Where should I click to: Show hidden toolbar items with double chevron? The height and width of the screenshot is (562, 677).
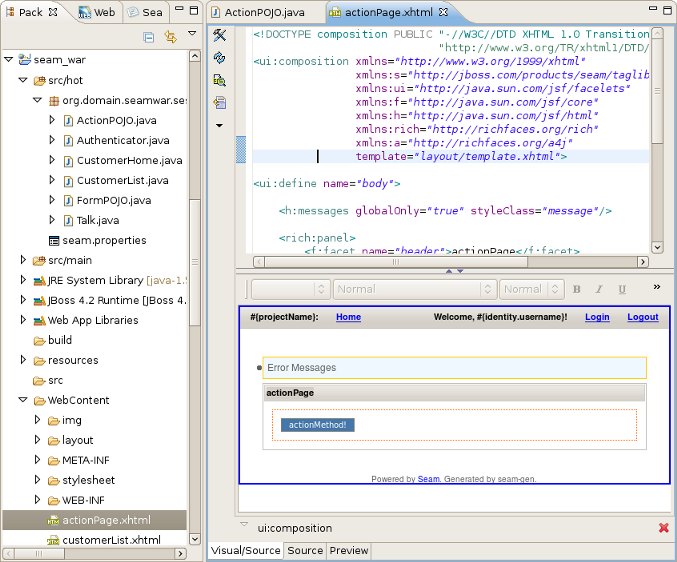pos(657,287)
